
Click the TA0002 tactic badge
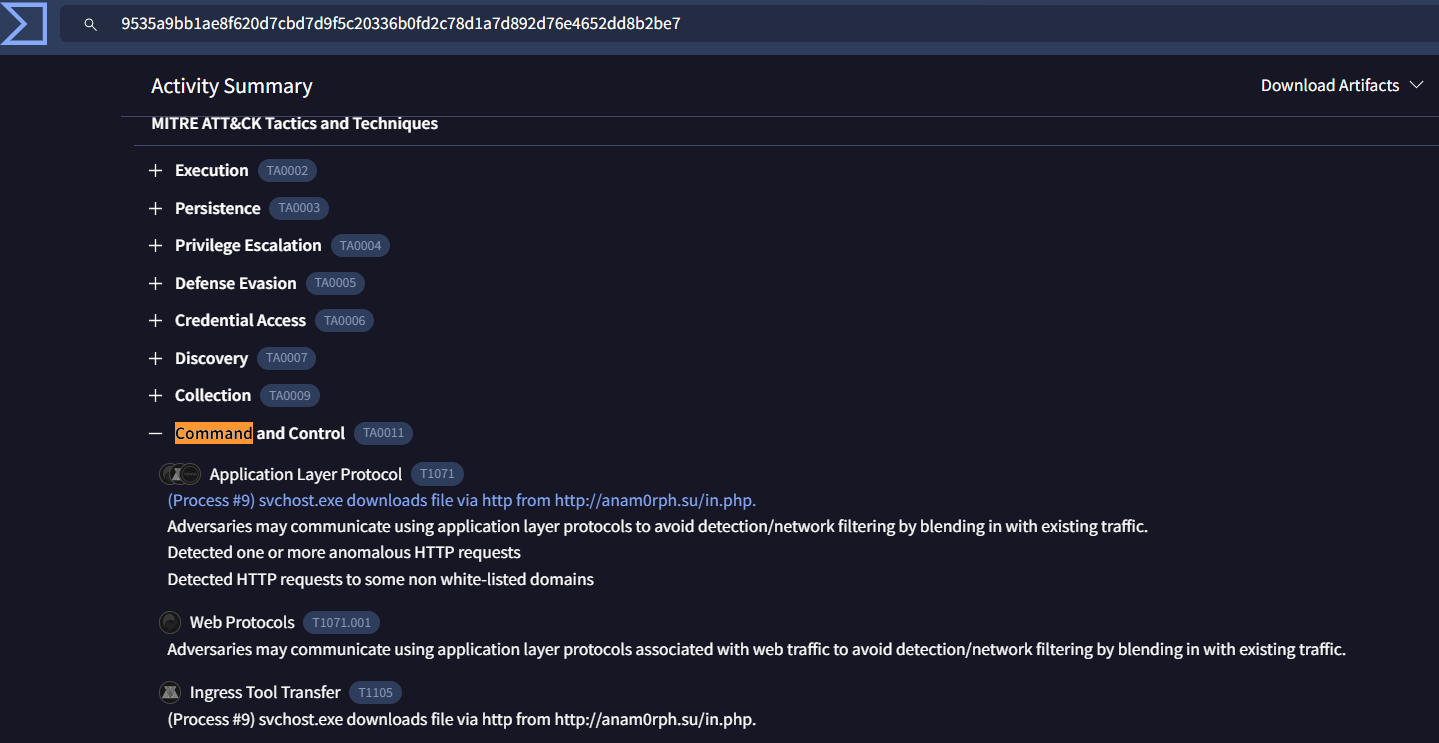[287, 171]
